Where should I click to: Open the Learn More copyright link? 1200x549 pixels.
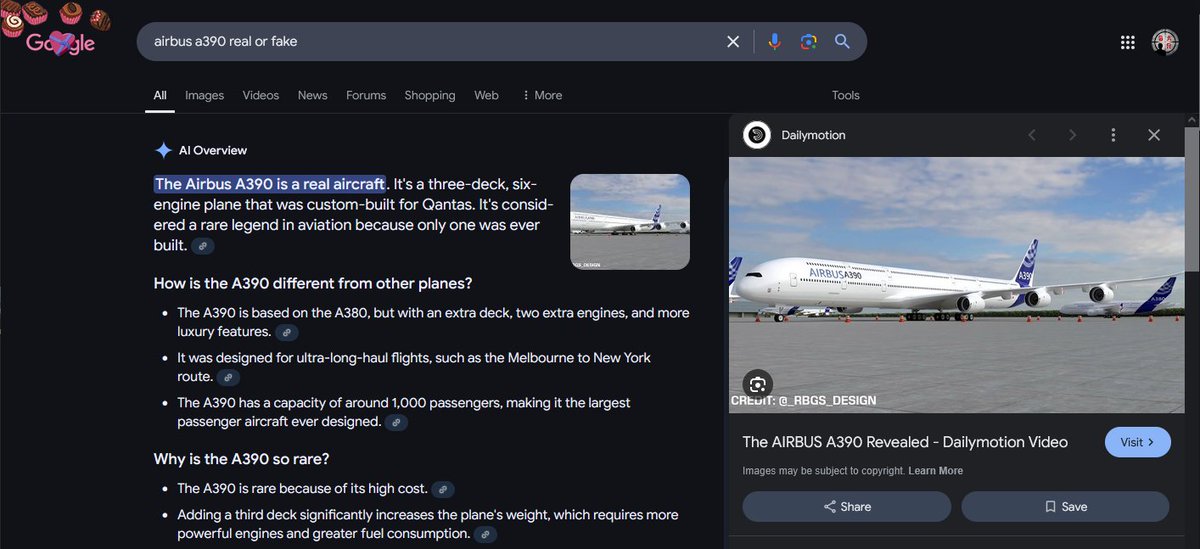936,471
